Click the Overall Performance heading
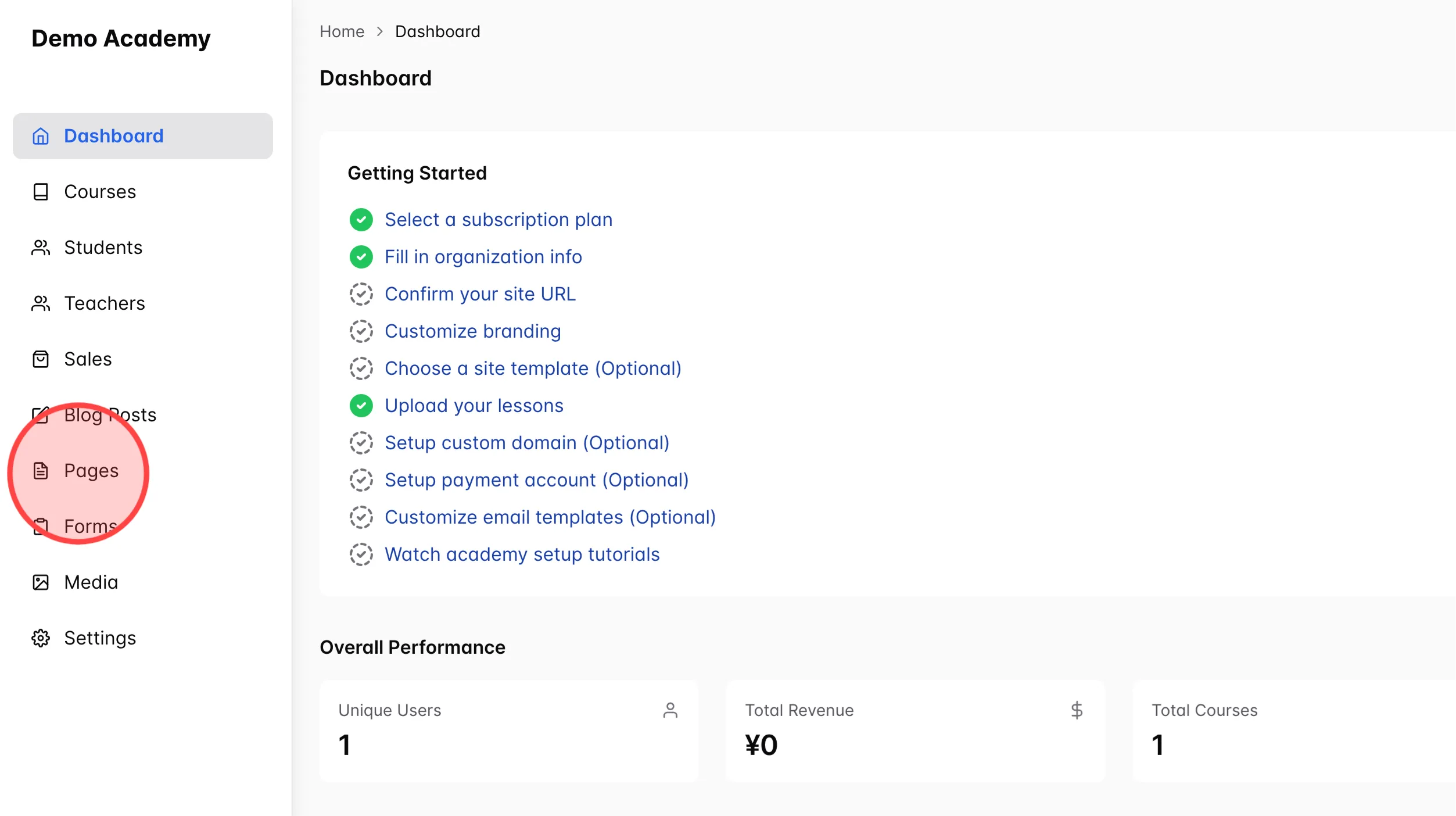The width and height of the screenshot is (1456, 816). [x=413, y=647]
